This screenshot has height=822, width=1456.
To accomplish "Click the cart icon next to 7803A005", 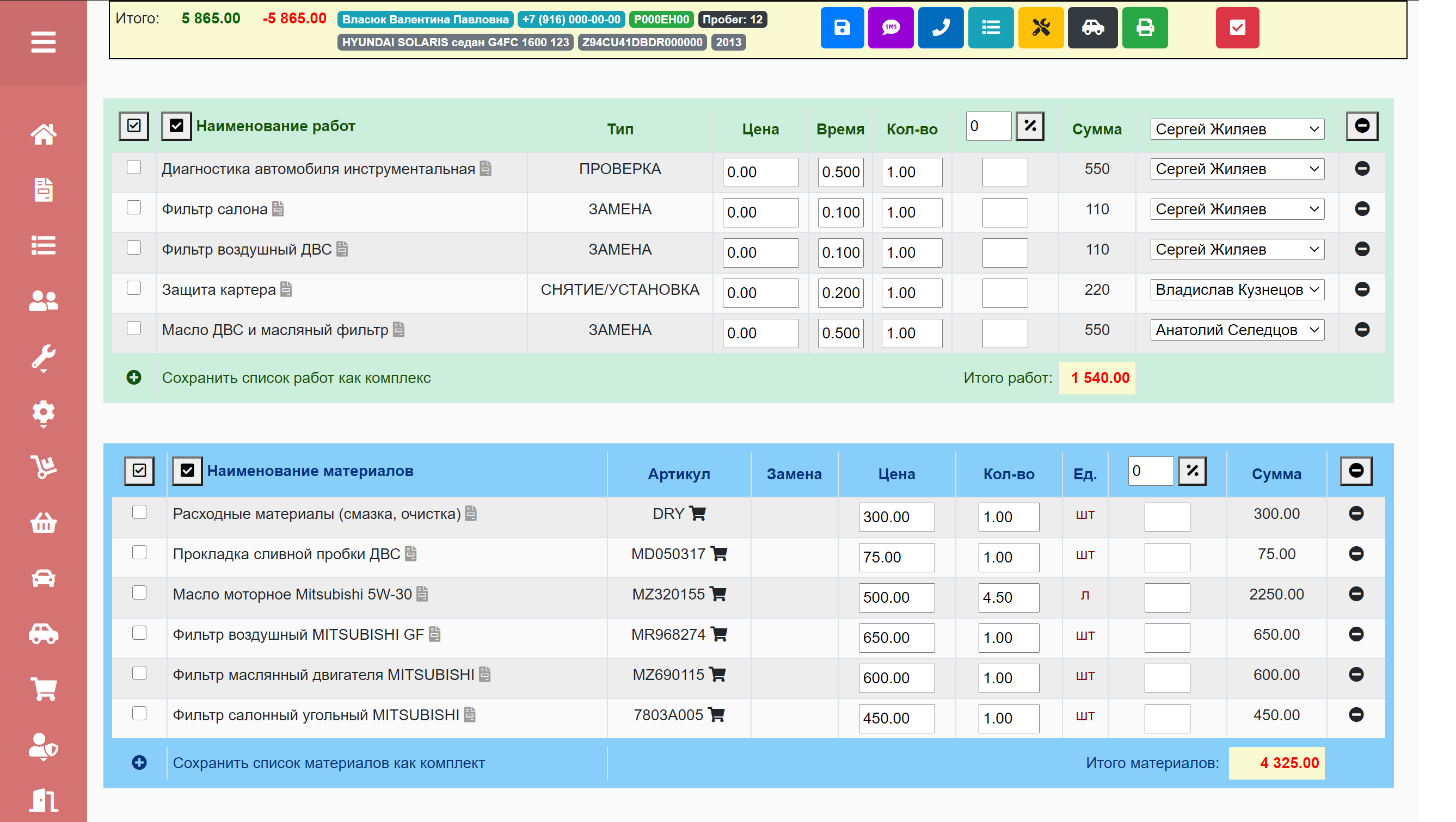I will click(x=716, y=714).
